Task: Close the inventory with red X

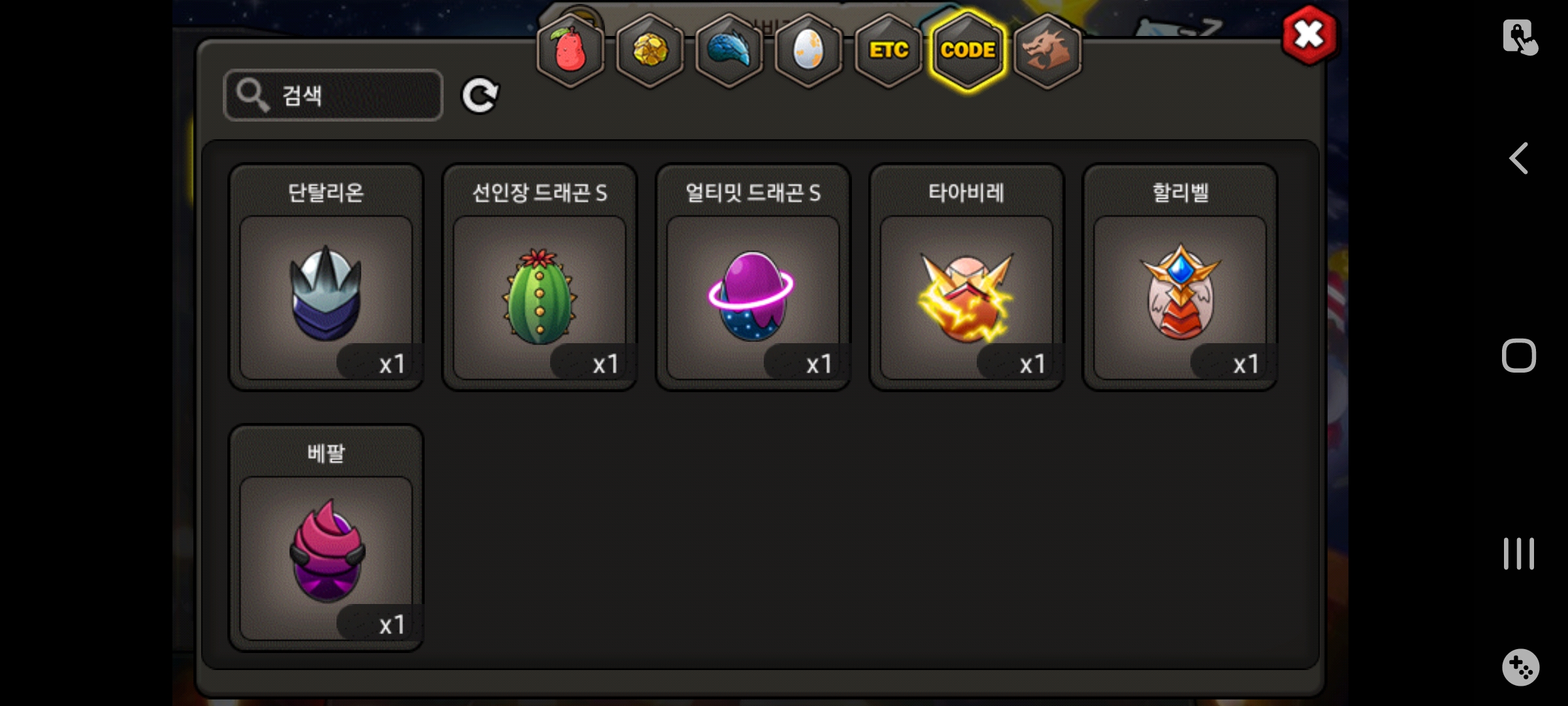Action: tap(1309, 35)
